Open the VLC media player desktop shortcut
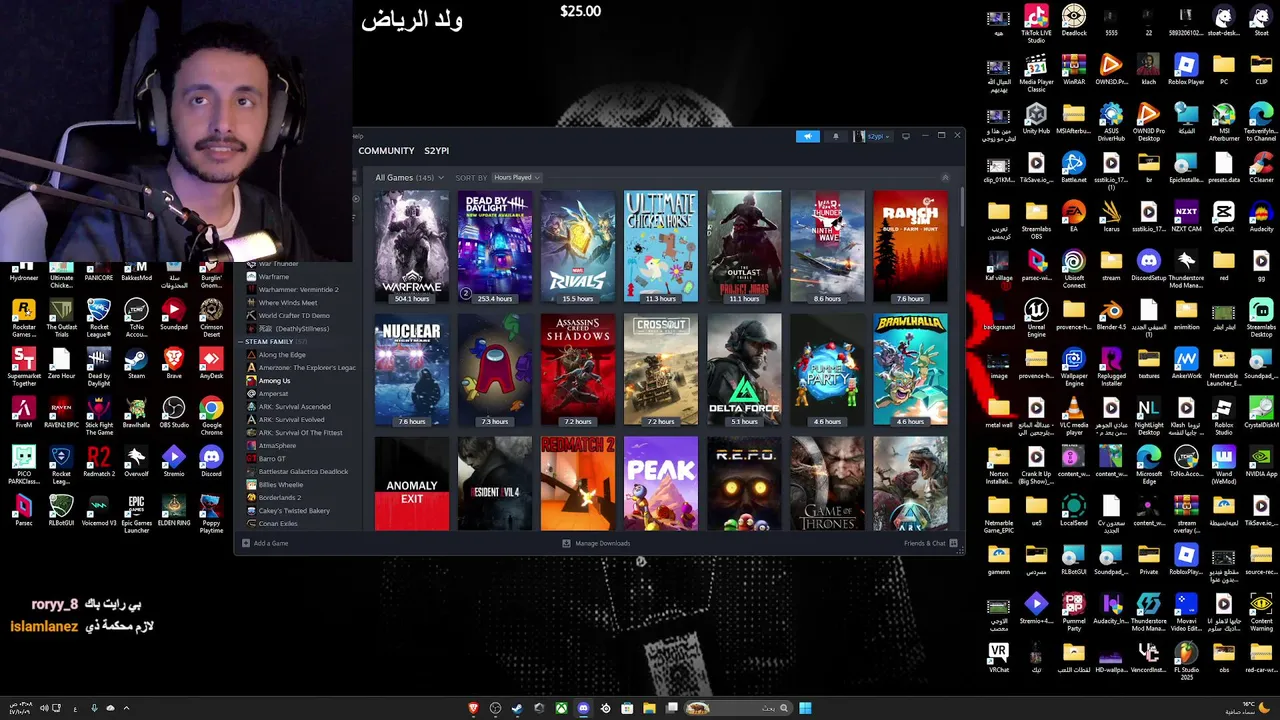The height and width of the screenshot is (720, 1280). coord(1074,416)
